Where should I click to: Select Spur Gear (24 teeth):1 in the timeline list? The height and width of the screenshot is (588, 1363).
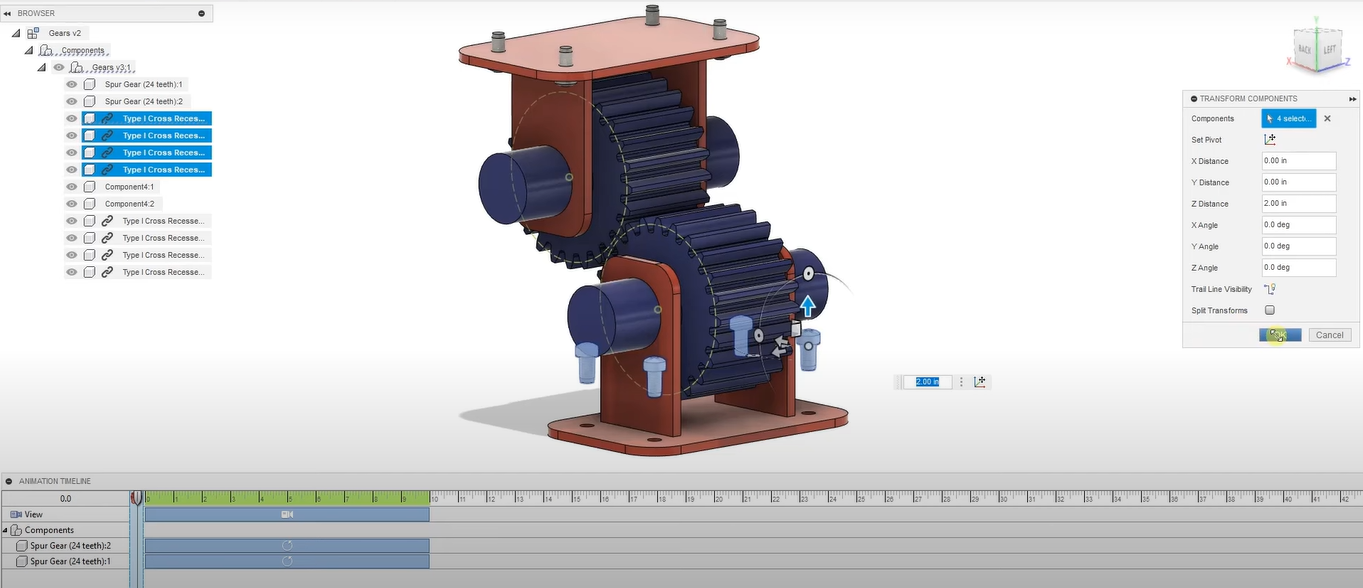(70, 562)
